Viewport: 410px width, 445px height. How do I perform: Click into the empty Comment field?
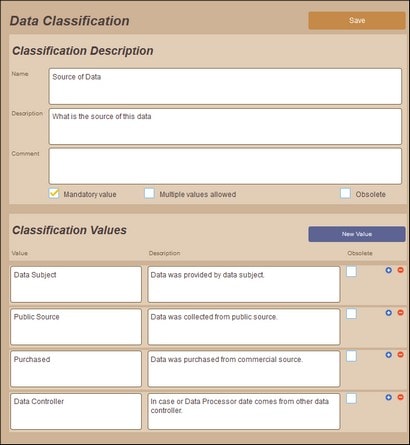click(x=225, y=166)
